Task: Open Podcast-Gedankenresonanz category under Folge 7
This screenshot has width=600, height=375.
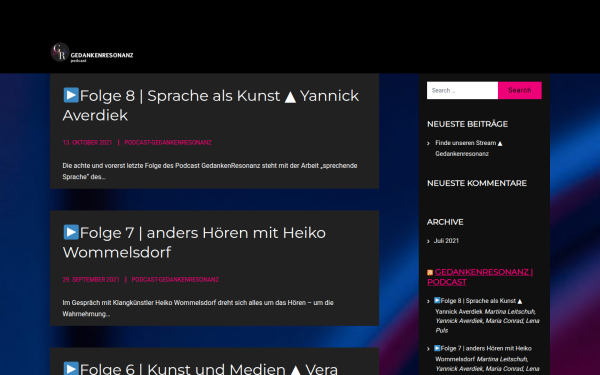Action: coord(175,279)
